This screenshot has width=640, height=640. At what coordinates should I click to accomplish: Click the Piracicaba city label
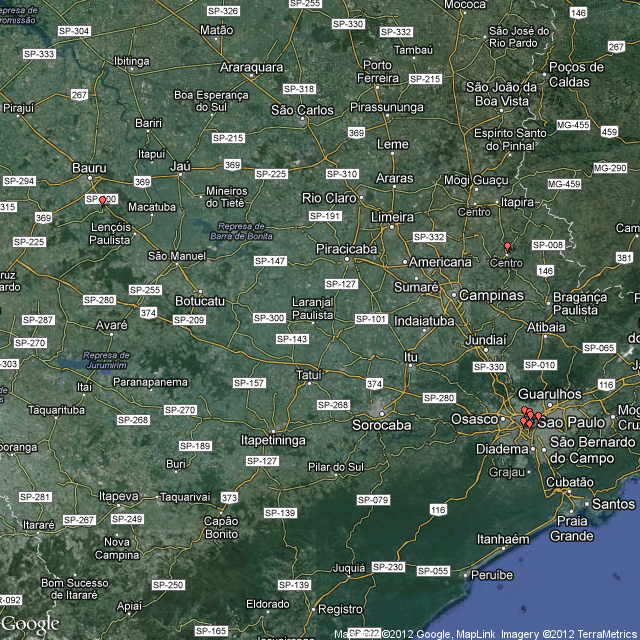346,247
